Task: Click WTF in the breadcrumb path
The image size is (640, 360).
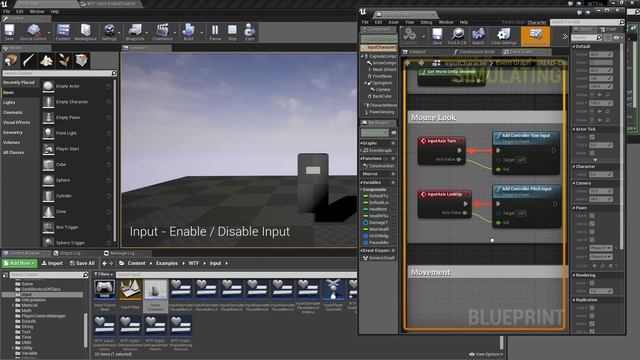Action: 193,263
